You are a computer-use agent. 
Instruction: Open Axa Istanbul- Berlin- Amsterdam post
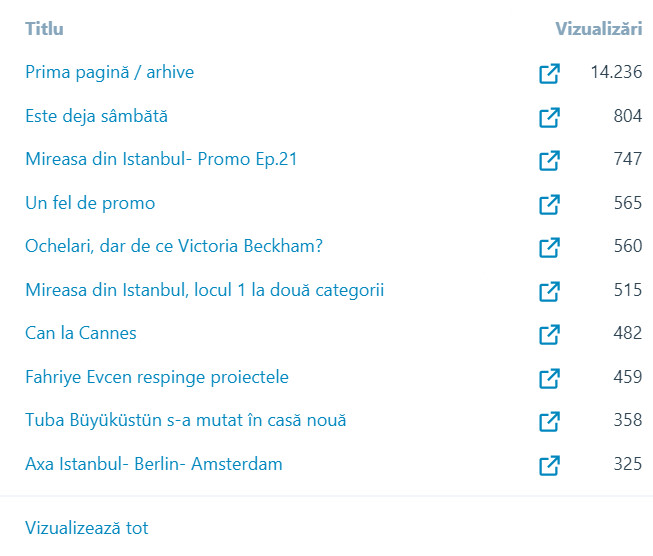(x=154, y=464)
